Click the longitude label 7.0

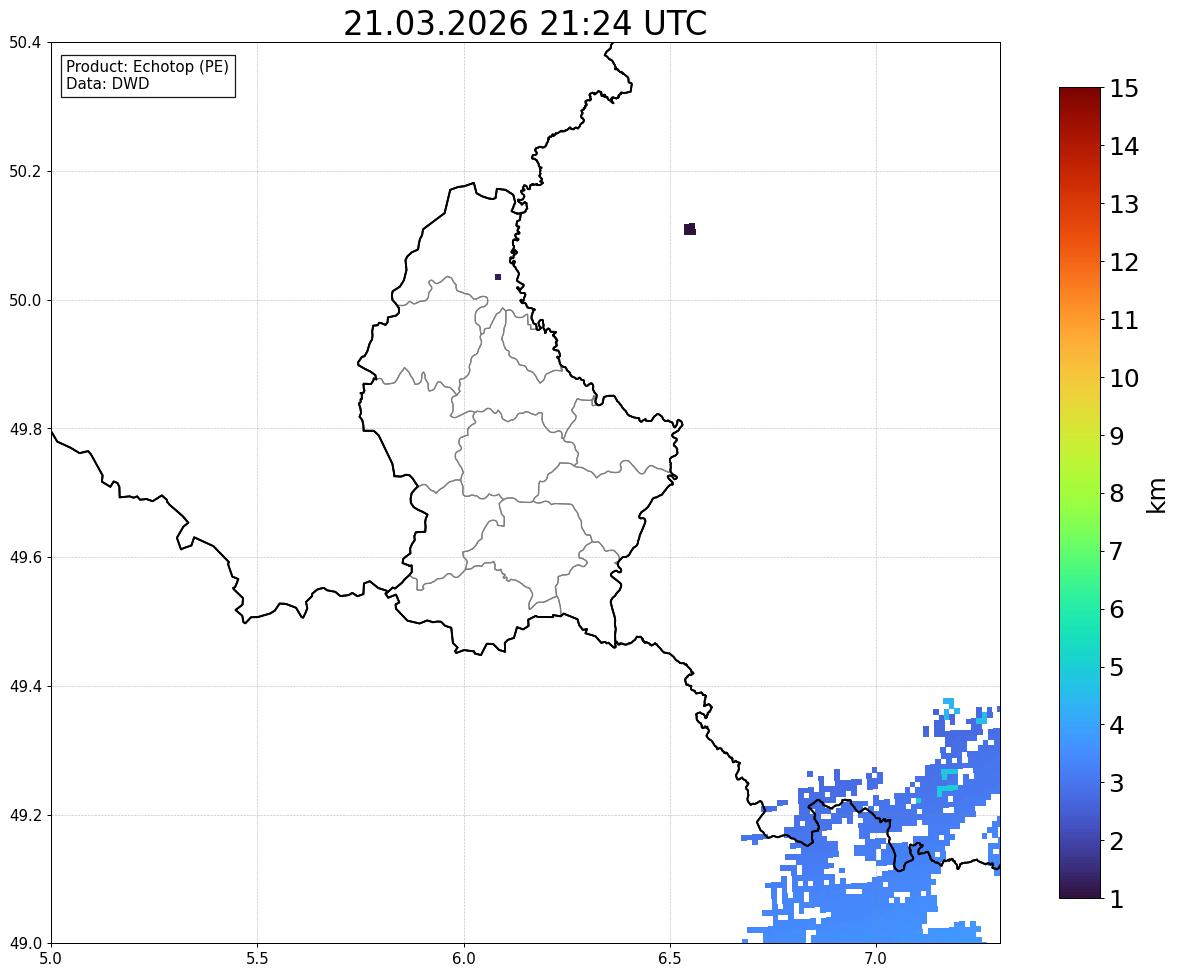click(x=876, y=959)
